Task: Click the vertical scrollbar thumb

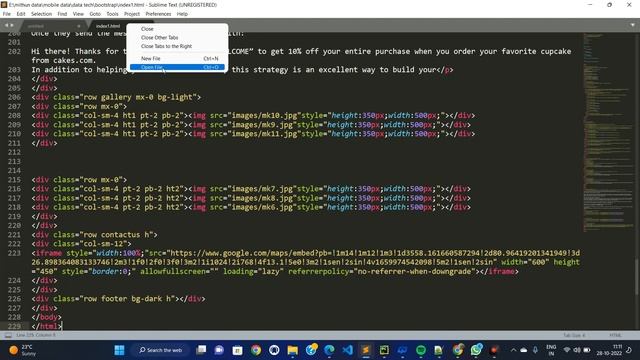Action: tap(637, 276)
